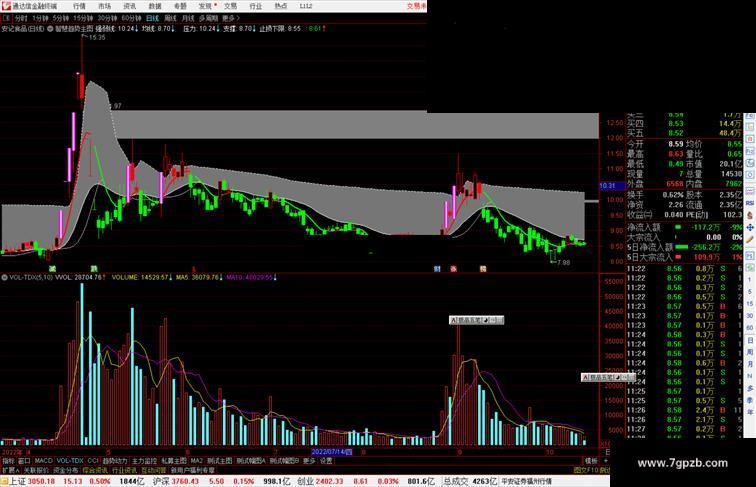The image size is (756, 487).
Task: Open the 市场 menu
Action: click(104, 6)
